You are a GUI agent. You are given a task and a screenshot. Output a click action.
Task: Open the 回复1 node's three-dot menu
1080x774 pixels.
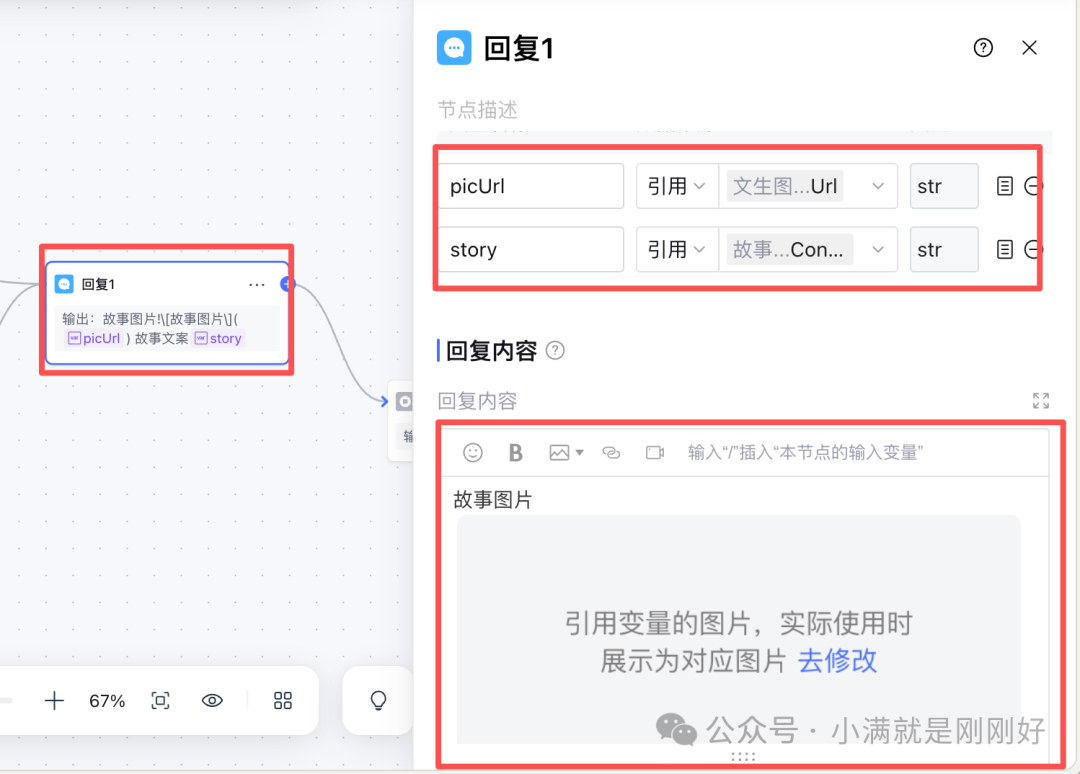(256, 284)
